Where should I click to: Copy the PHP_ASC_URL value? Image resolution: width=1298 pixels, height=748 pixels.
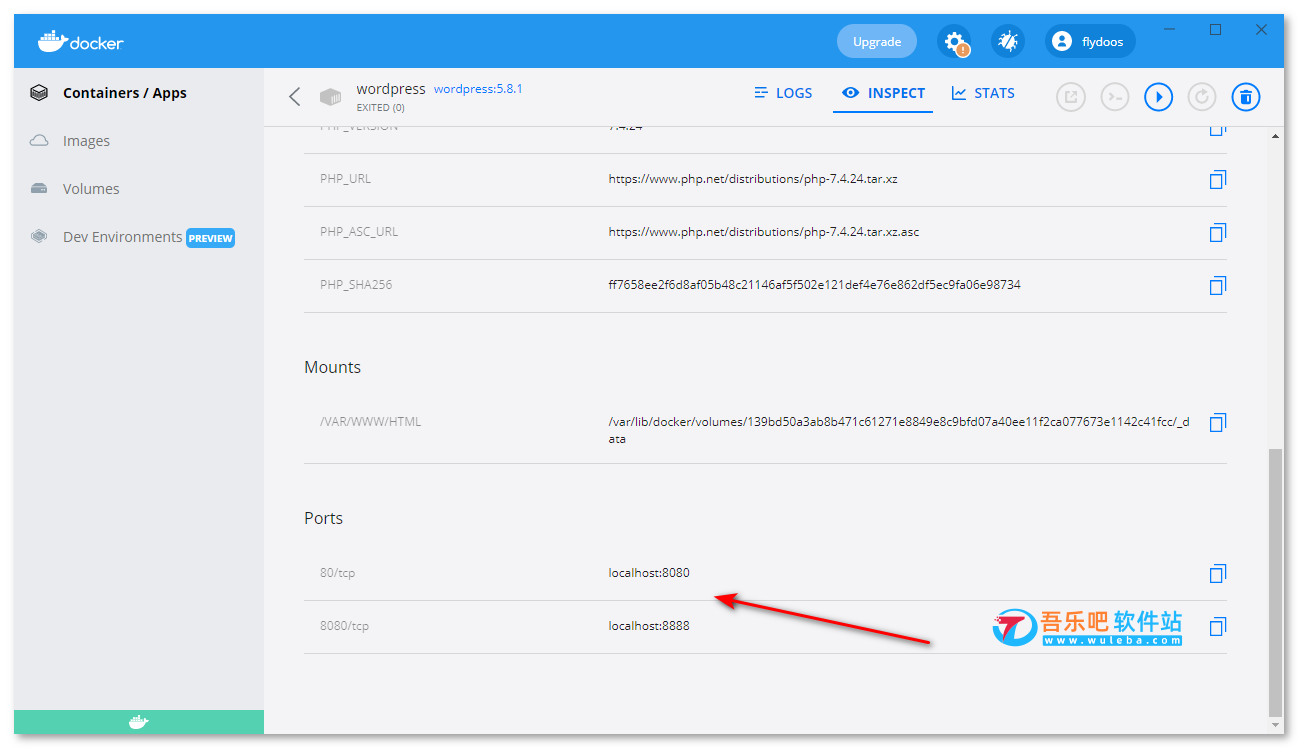click(x=1217, y=233)
